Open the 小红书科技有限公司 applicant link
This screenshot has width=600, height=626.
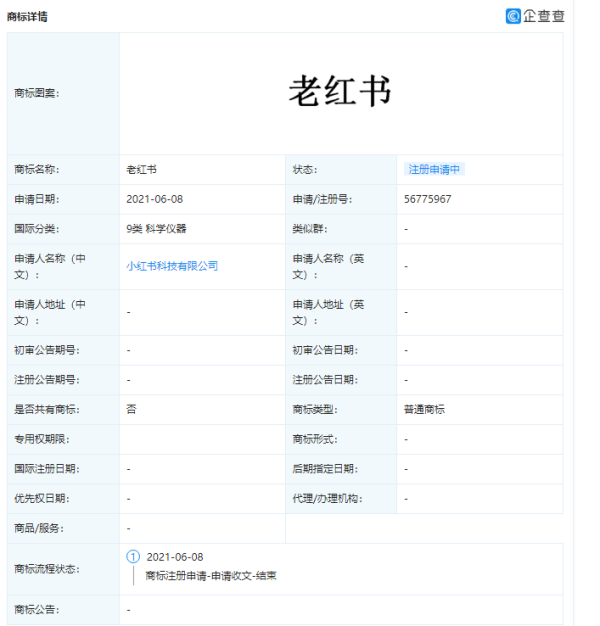(172, 266)
